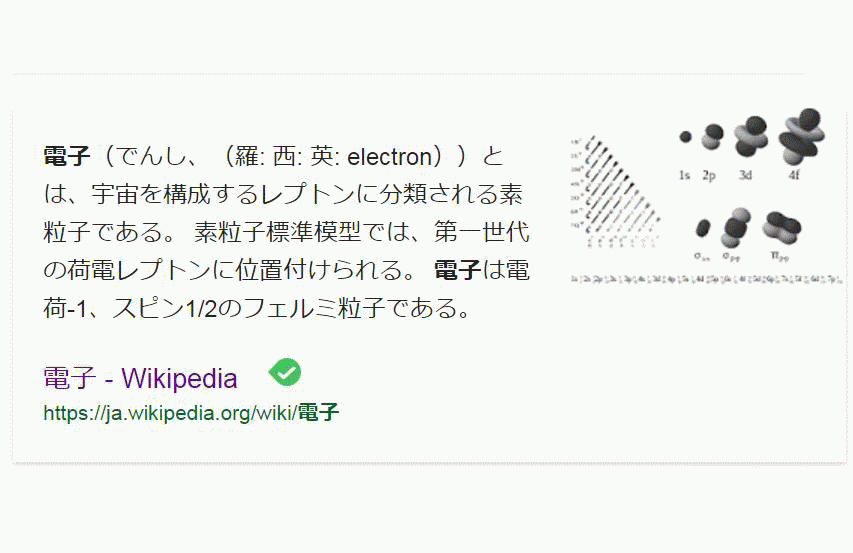Screen dimensions: 853x553
Task: Click the 3d orbital shape
Action: pyautogui.click(x=751, y=137)
